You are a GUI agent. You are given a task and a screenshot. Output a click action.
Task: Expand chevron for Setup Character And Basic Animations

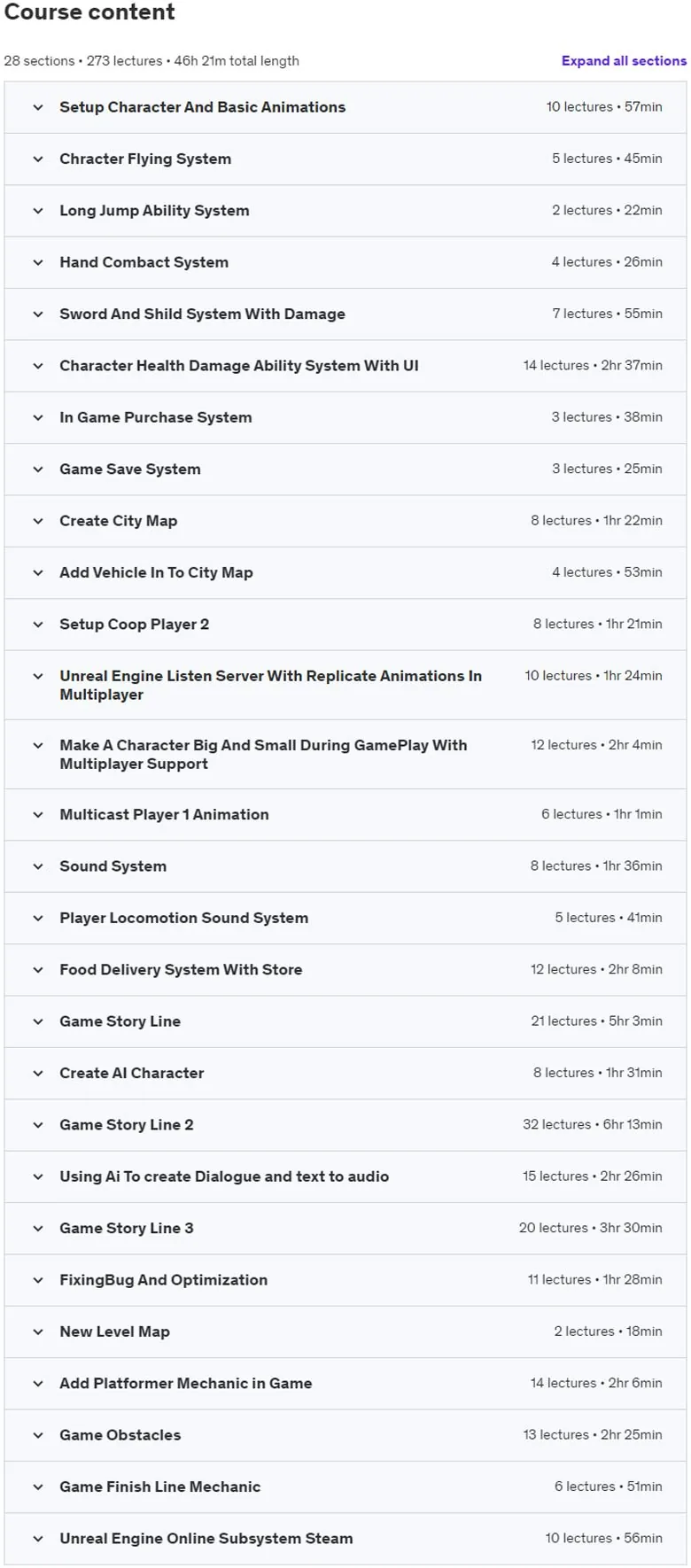(x=38, y=107)
